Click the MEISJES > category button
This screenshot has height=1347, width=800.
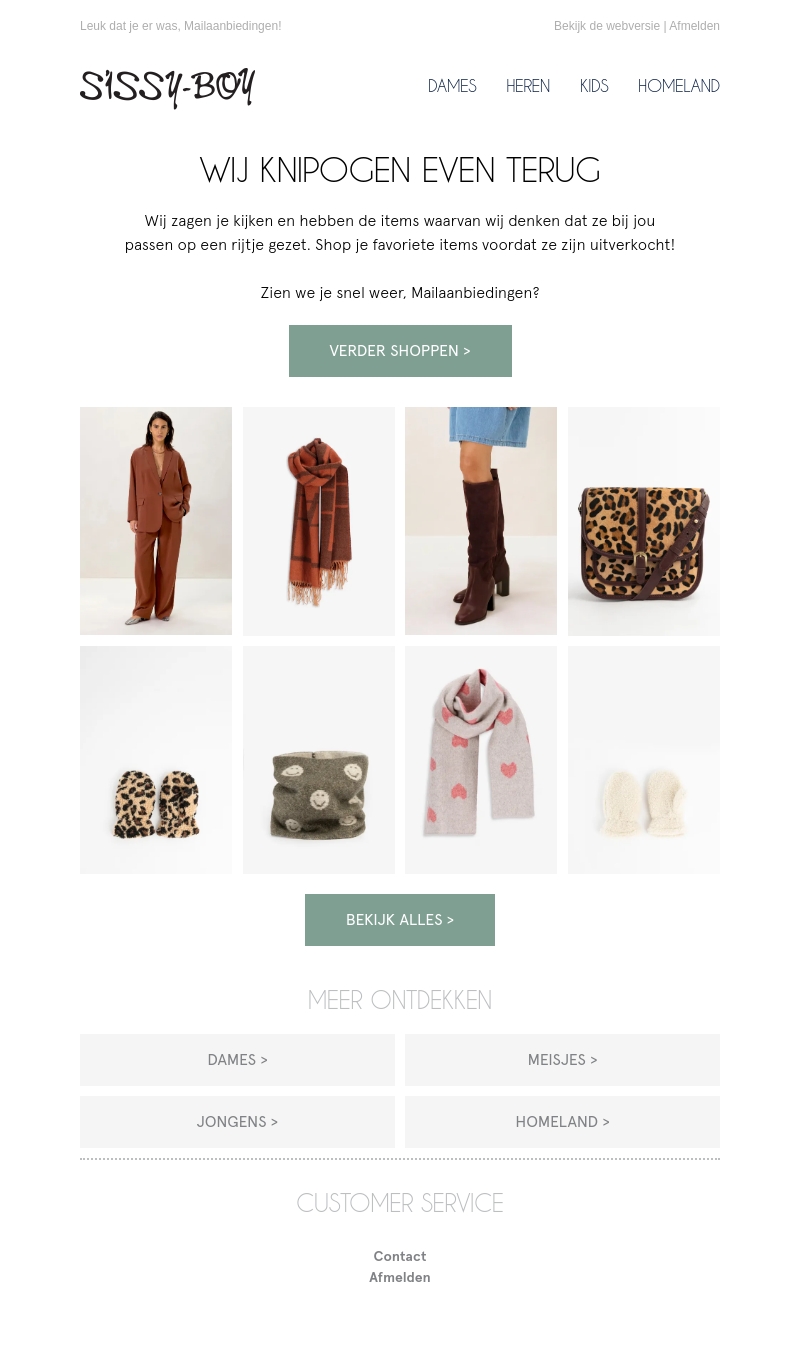[x=562, y=1060]
